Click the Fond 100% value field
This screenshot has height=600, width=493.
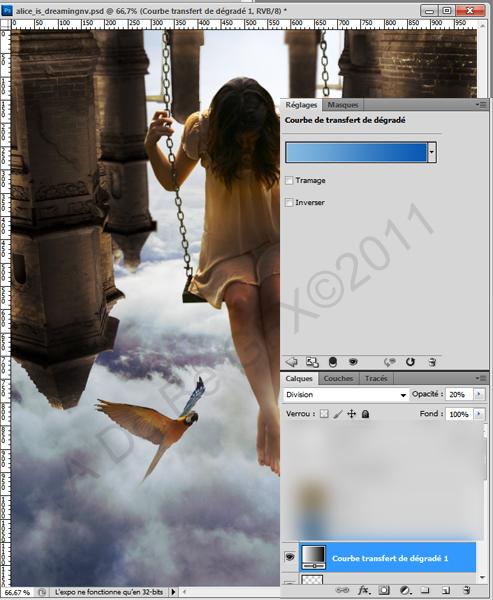pos(459,414)
